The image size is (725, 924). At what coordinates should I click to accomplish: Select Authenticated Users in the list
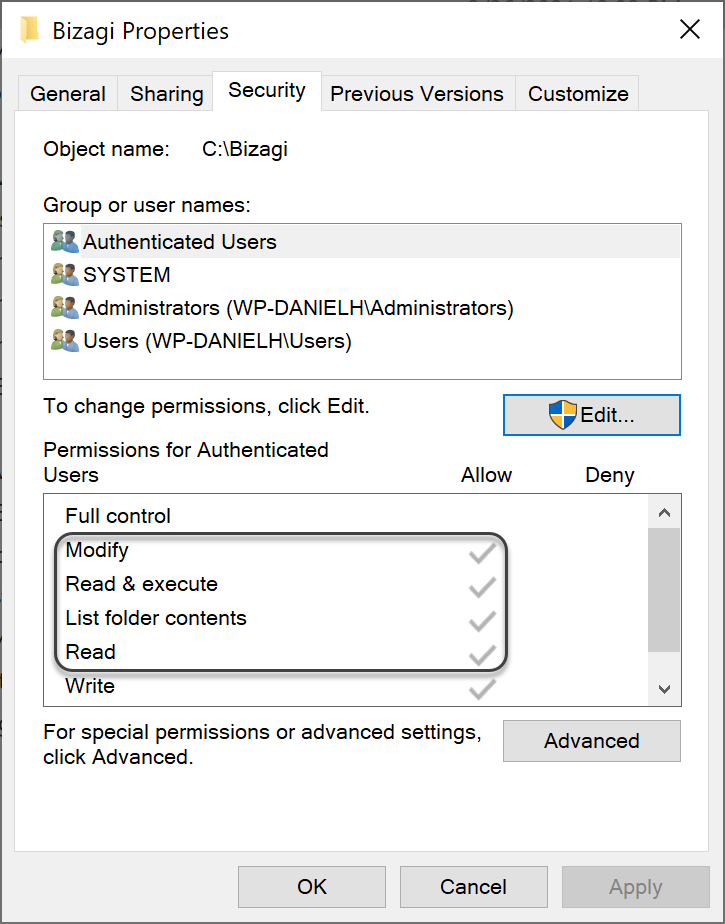tap(362, 242)
